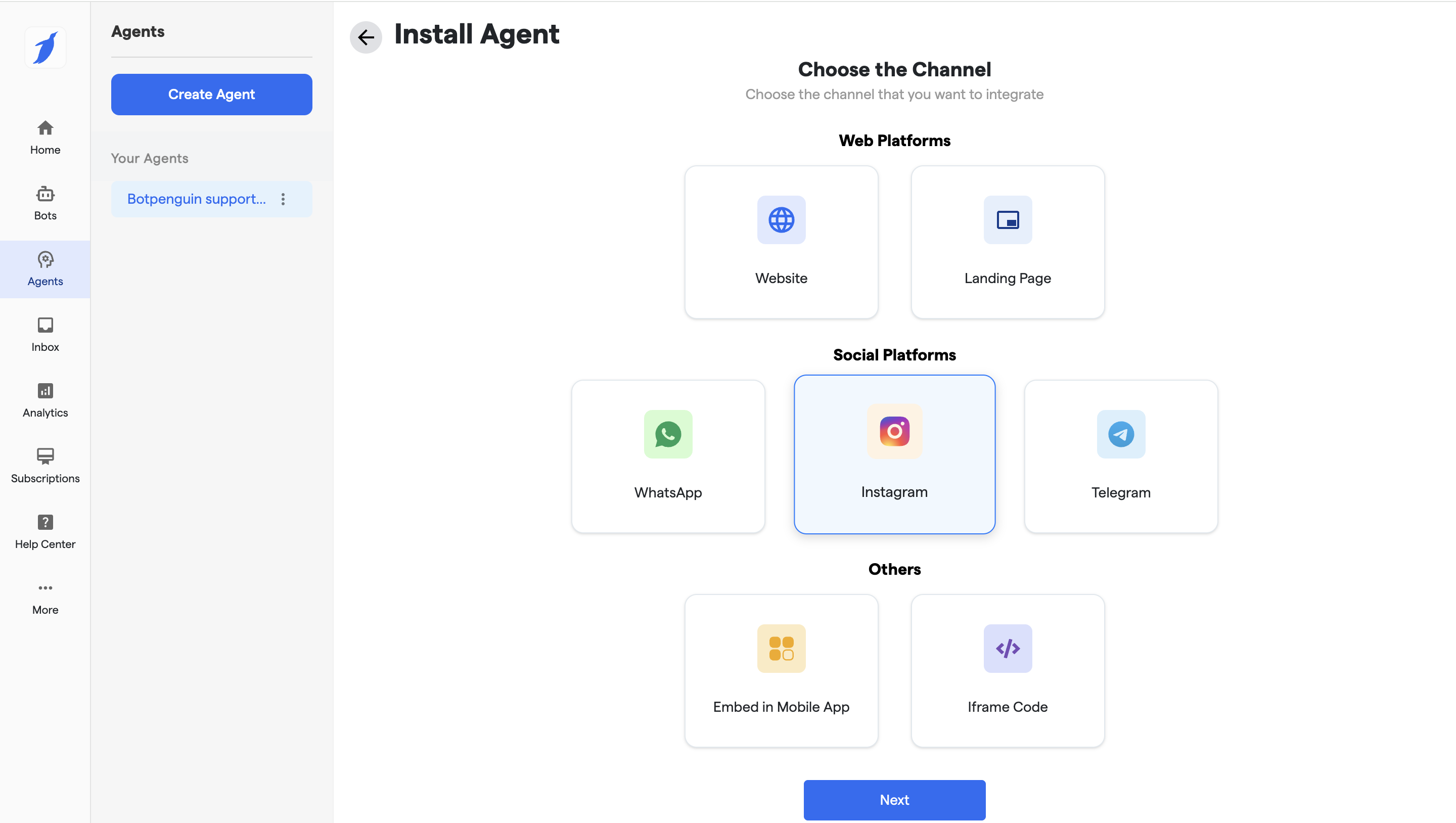1456x823 pixels.
Task: Open the Inbox from the sidebar
Action: [x=45, y=334]
